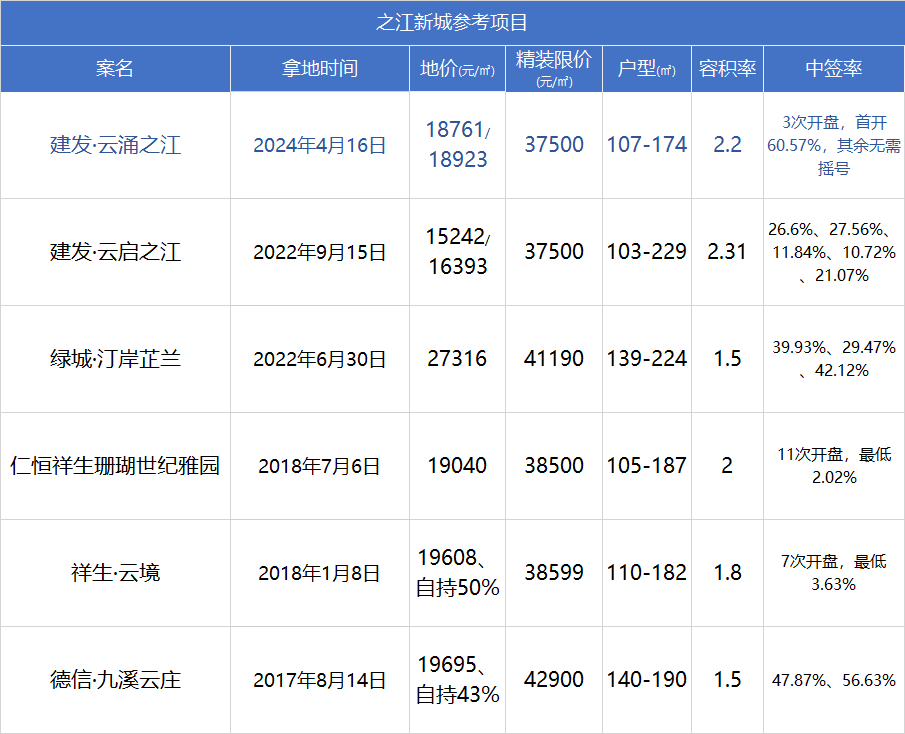
Task: Click land price 19608、自持50%
Action: click(458, 572)
